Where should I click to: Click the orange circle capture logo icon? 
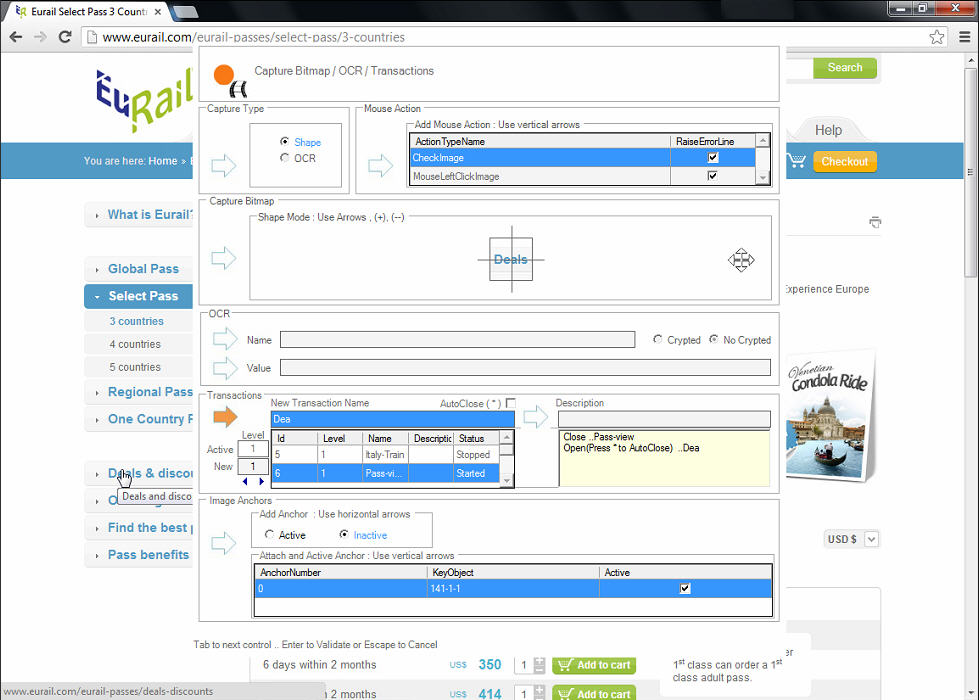coord(230,80)
